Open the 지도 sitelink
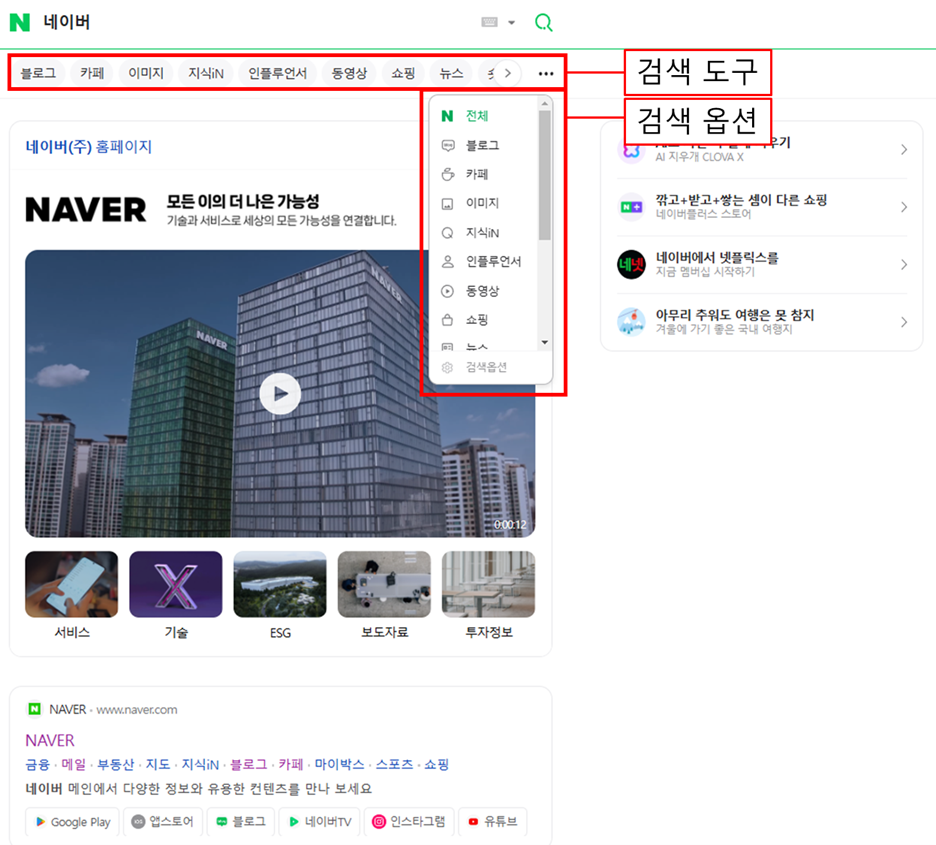Screen dimensions: 936x845 tap(158, 764)
